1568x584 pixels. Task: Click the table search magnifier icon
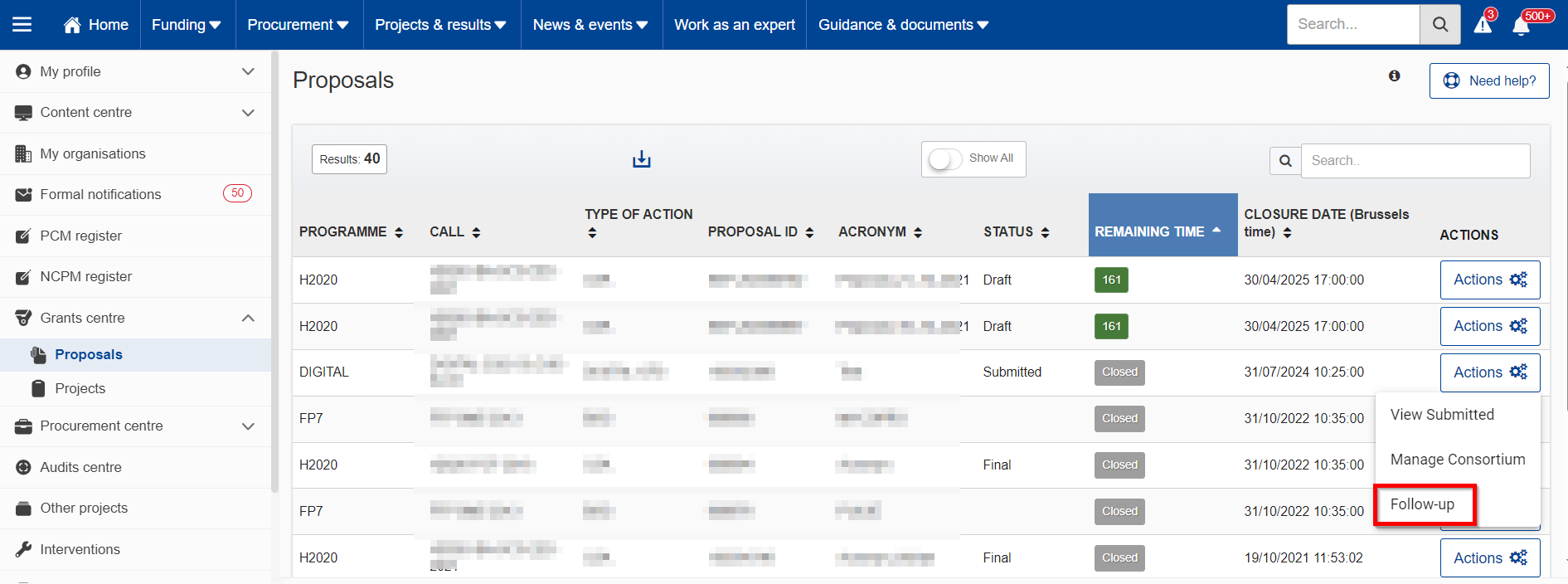coord(1285,161)
